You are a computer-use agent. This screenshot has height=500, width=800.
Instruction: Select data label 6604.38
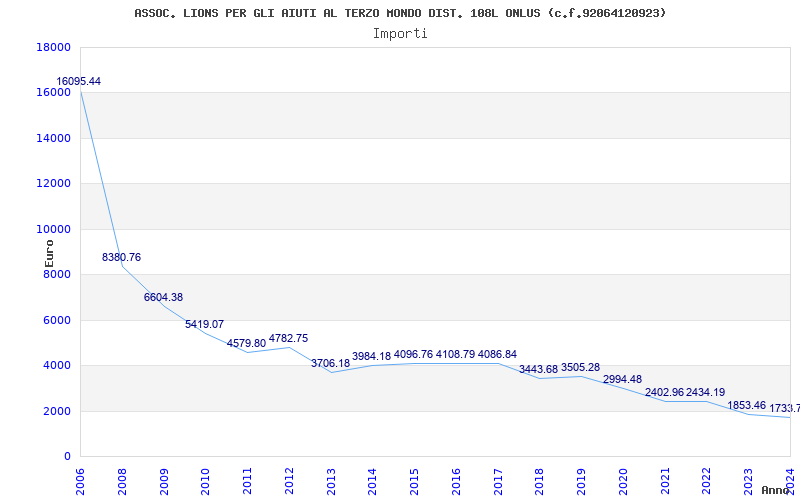pos(163,297)
